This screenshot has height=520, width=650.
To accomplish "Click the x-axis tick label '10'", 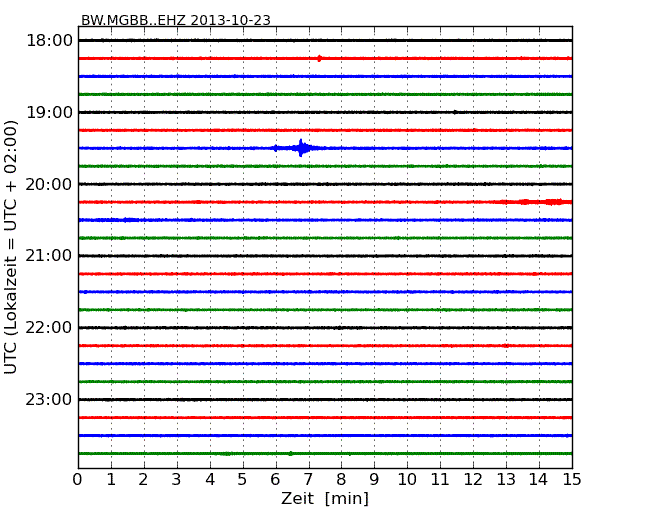I will pos(407,480).
